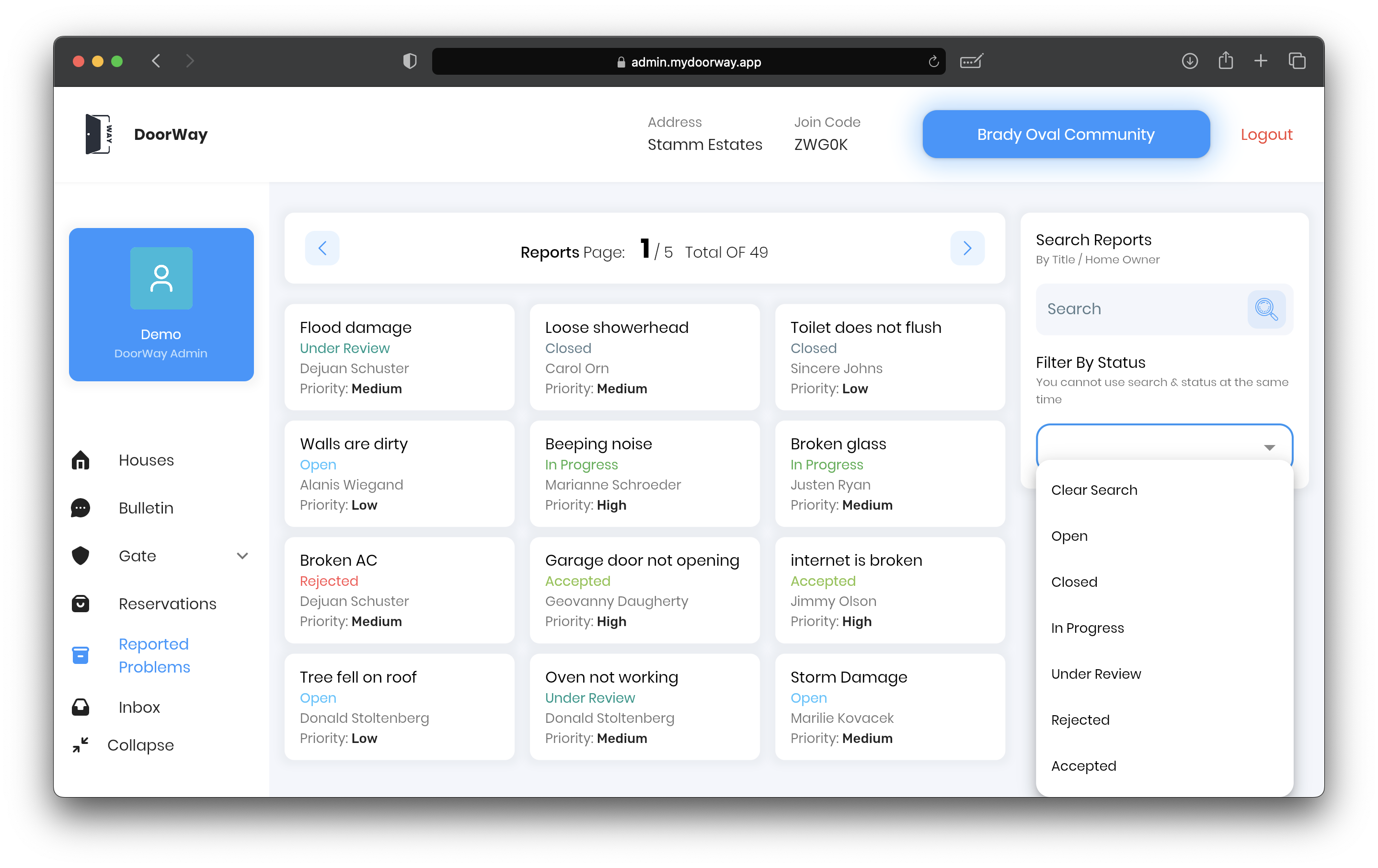Click the DoorWay logo icon
1378x868 pixels.
(97, 134)
